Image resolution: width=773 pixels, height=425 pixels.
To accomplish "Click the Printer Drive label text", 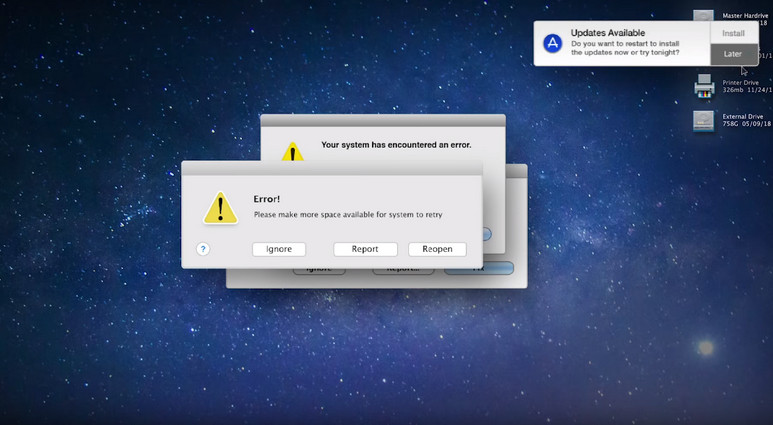I will tap(741, 83).
